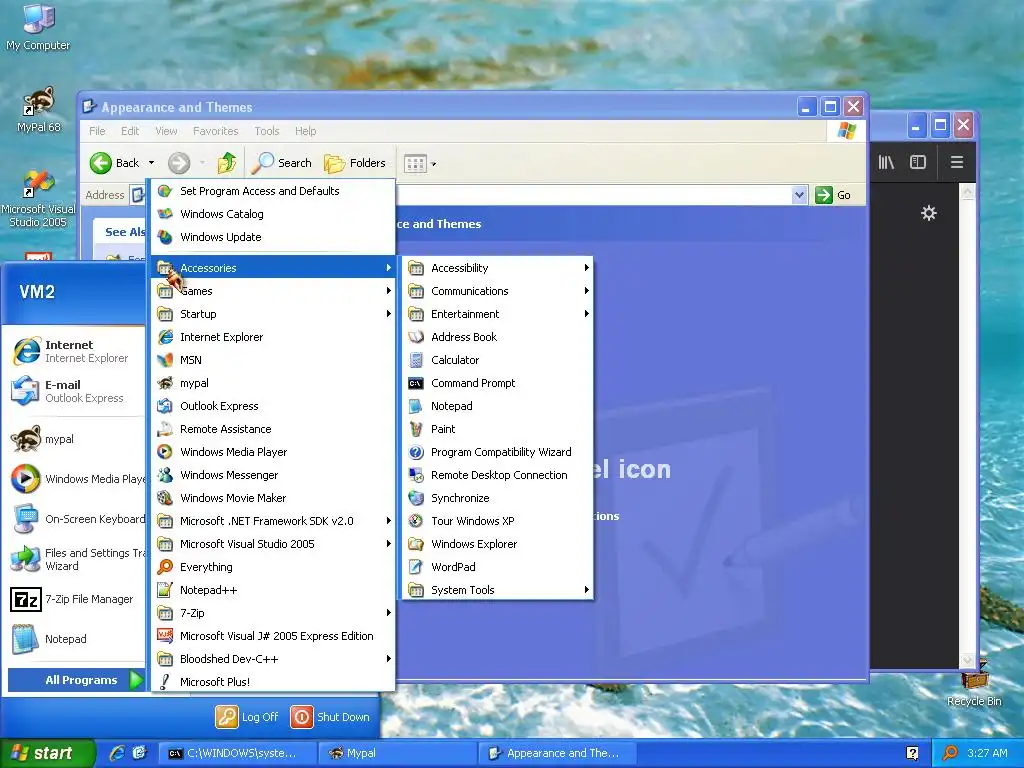Open Set Program Access and Defaults

click(x=273, y=191)
